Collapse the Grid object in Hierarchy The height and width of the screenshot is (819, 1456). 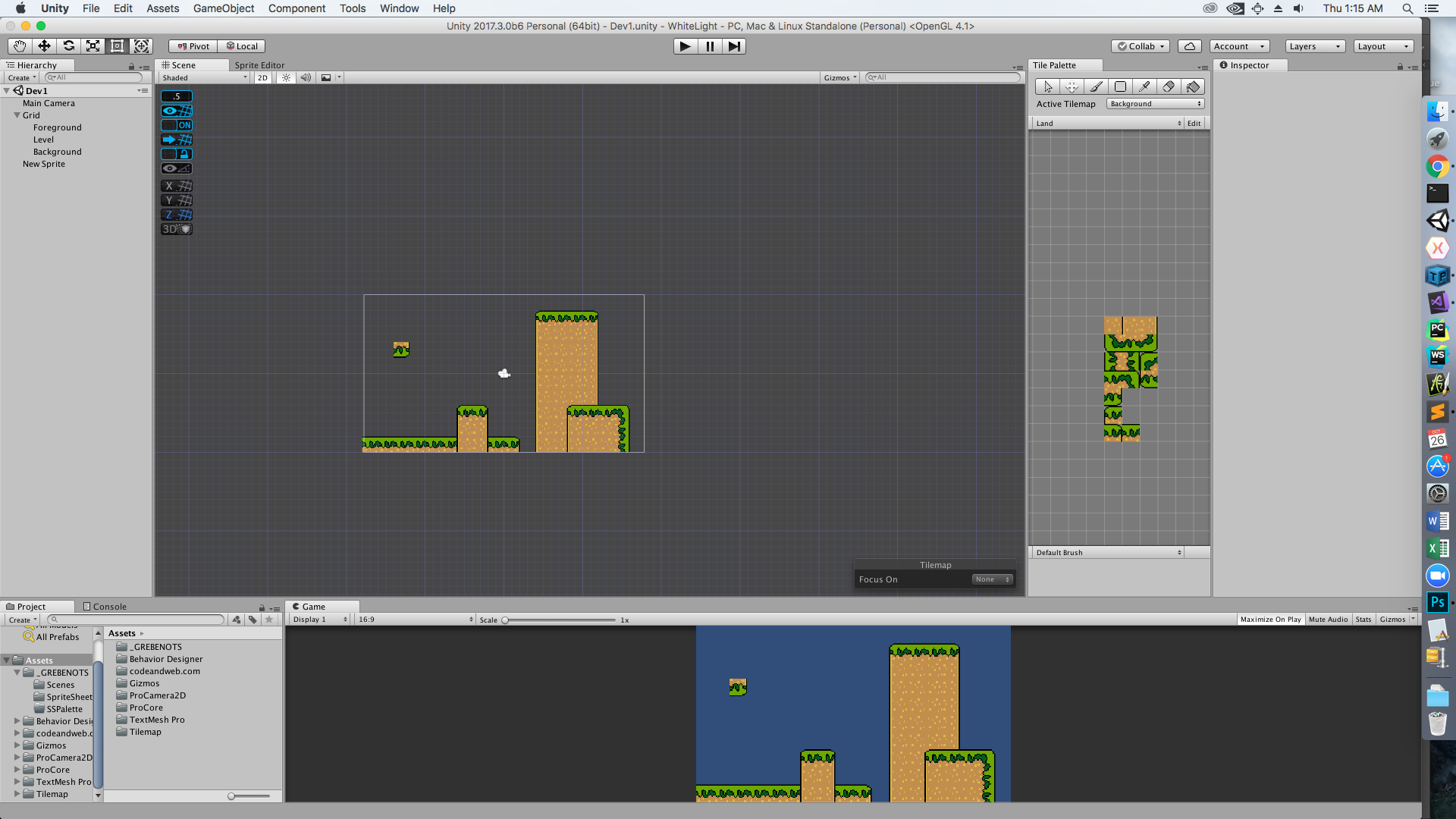17,115
